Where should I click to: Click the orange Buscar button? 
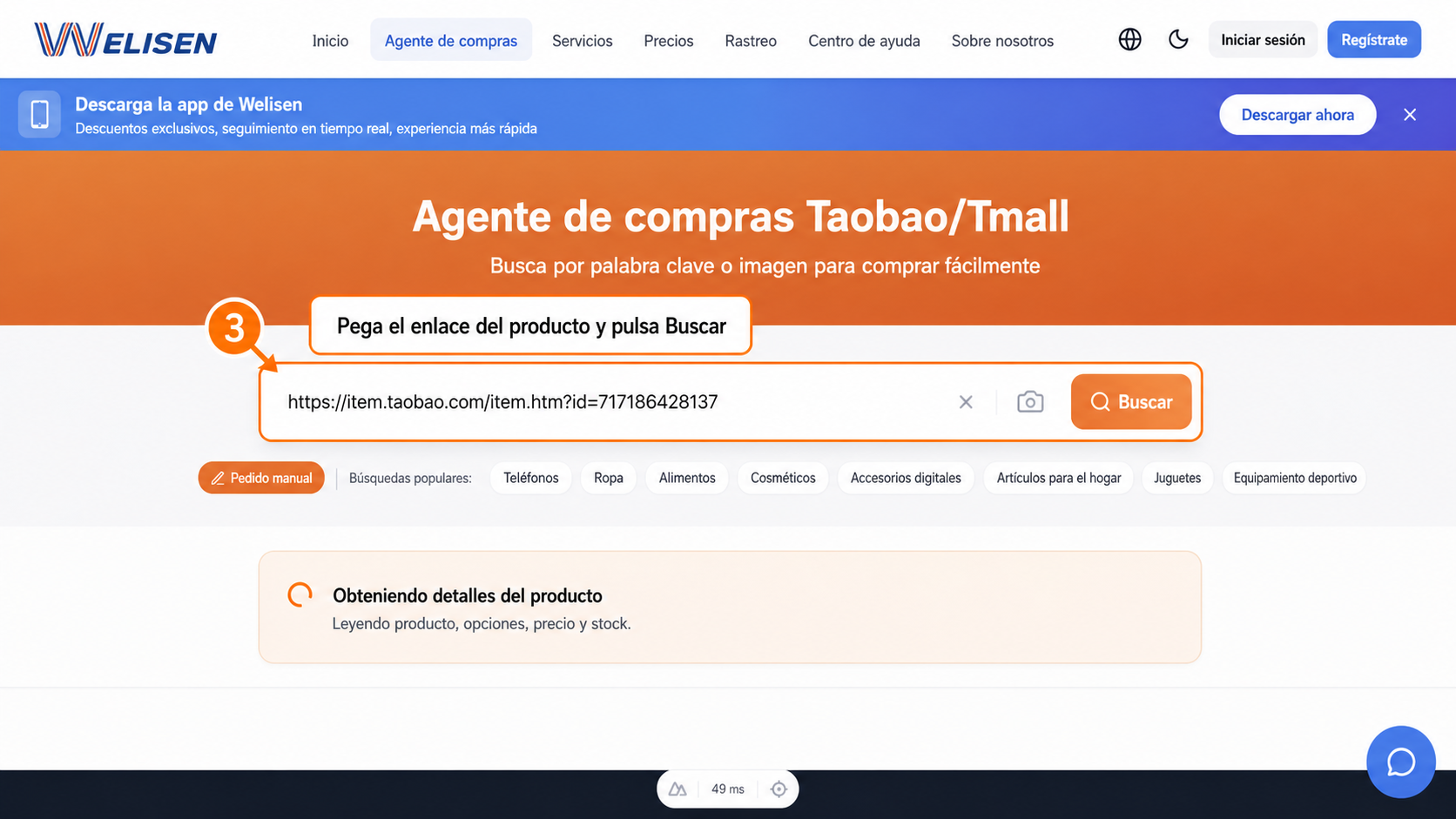1131,402
